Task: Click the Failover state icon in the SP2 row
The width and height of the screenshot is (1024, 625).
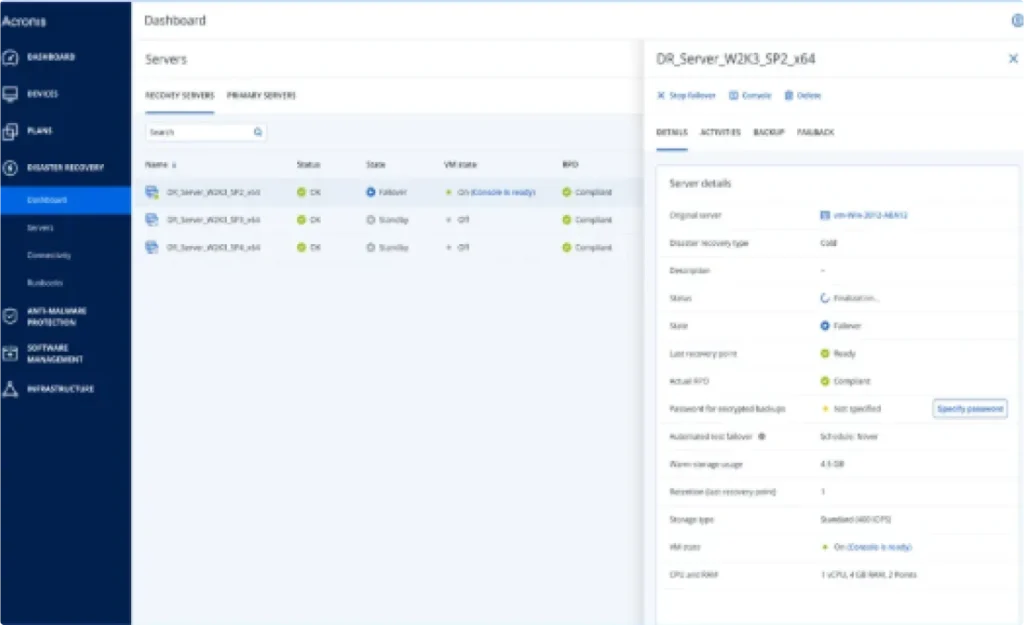Action: pyautogui.click(x=371, y=192)
